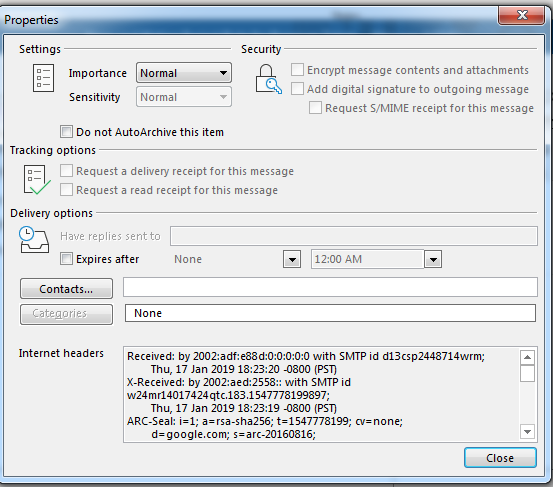553x487 pixels.
Task: Close the Properties dialog with the red X
Action: pyautogui.click(x=521, y=15)
